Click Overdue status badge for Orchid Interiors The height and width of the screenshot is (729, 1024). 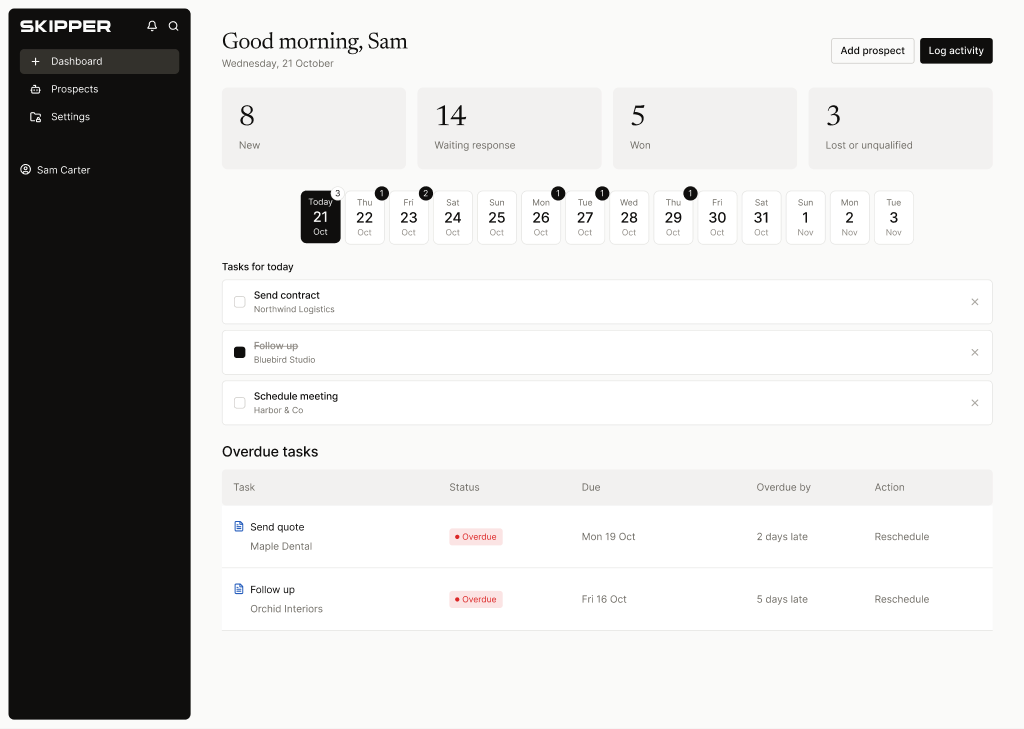pyautogui.click(x=475, y=599)
